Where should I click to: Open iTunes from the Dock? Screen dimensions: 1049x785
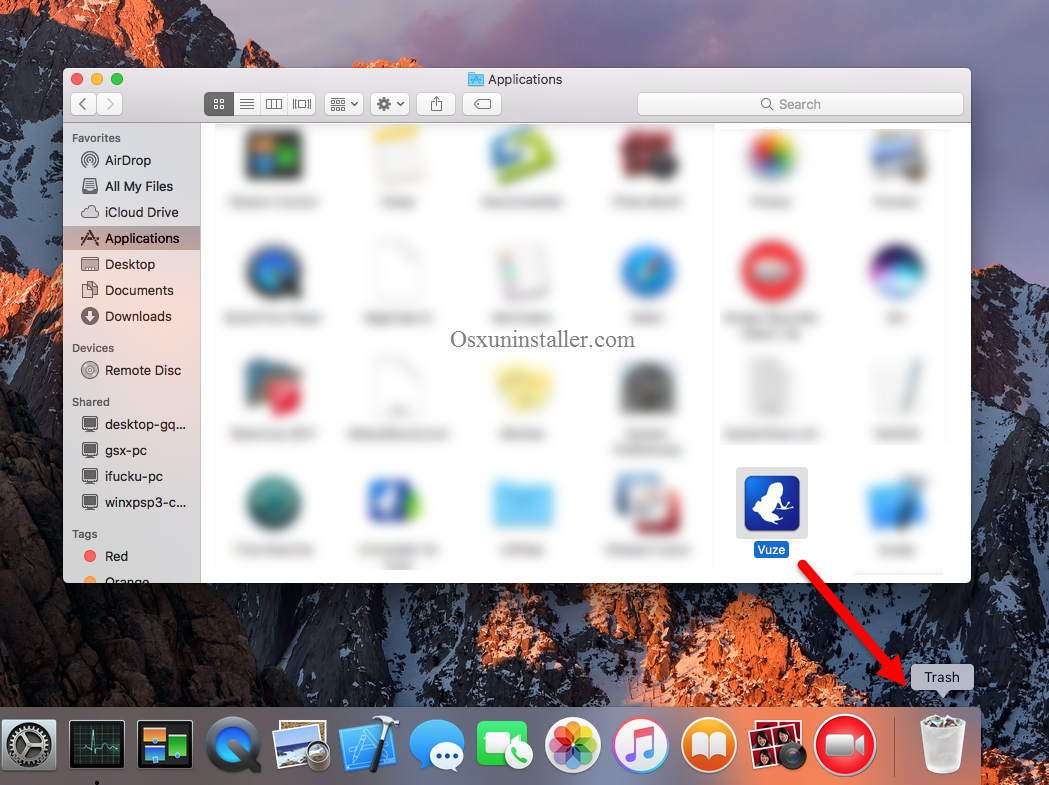(x=641, y=745)
